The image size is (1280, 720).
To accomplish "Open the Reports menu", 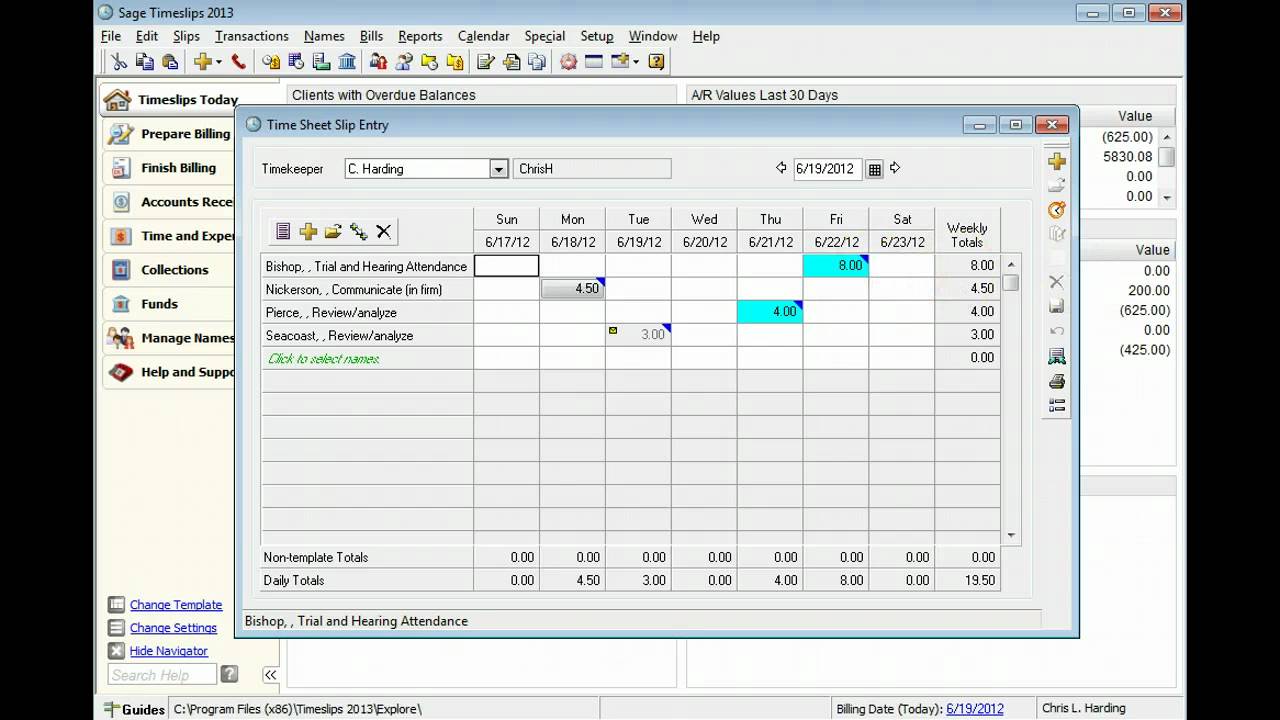I will click(x=420, y=36).
